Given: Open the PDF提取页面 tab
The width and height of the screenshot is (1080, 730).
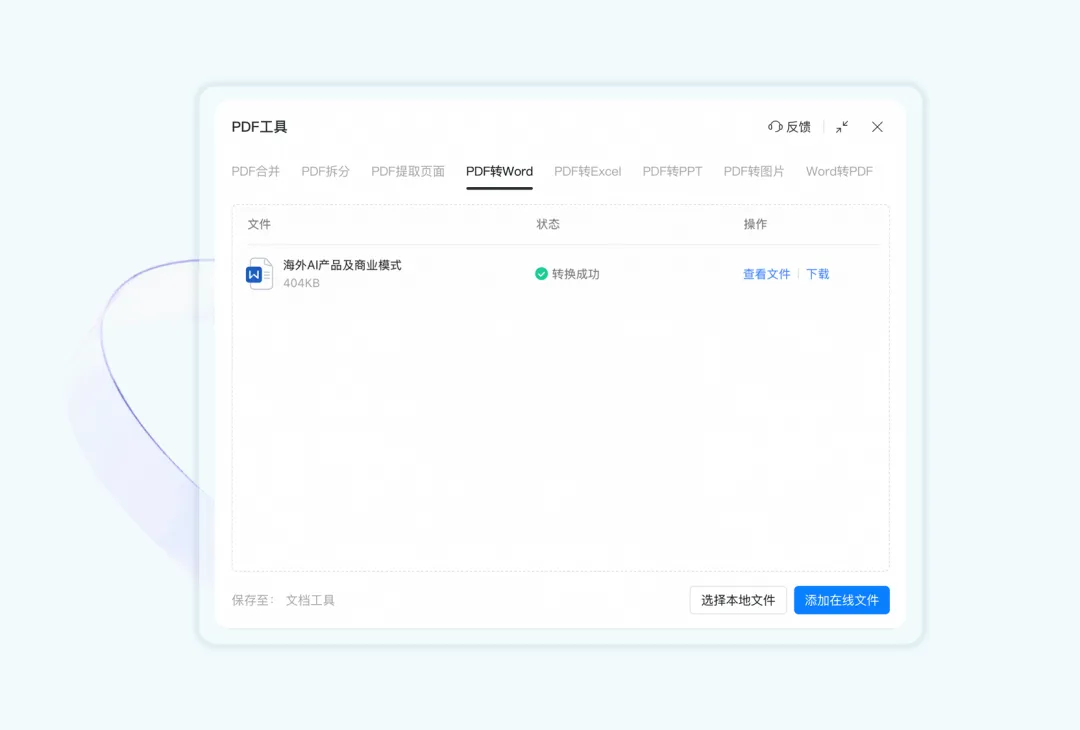Looking at the screenshot, I should 408,171.
